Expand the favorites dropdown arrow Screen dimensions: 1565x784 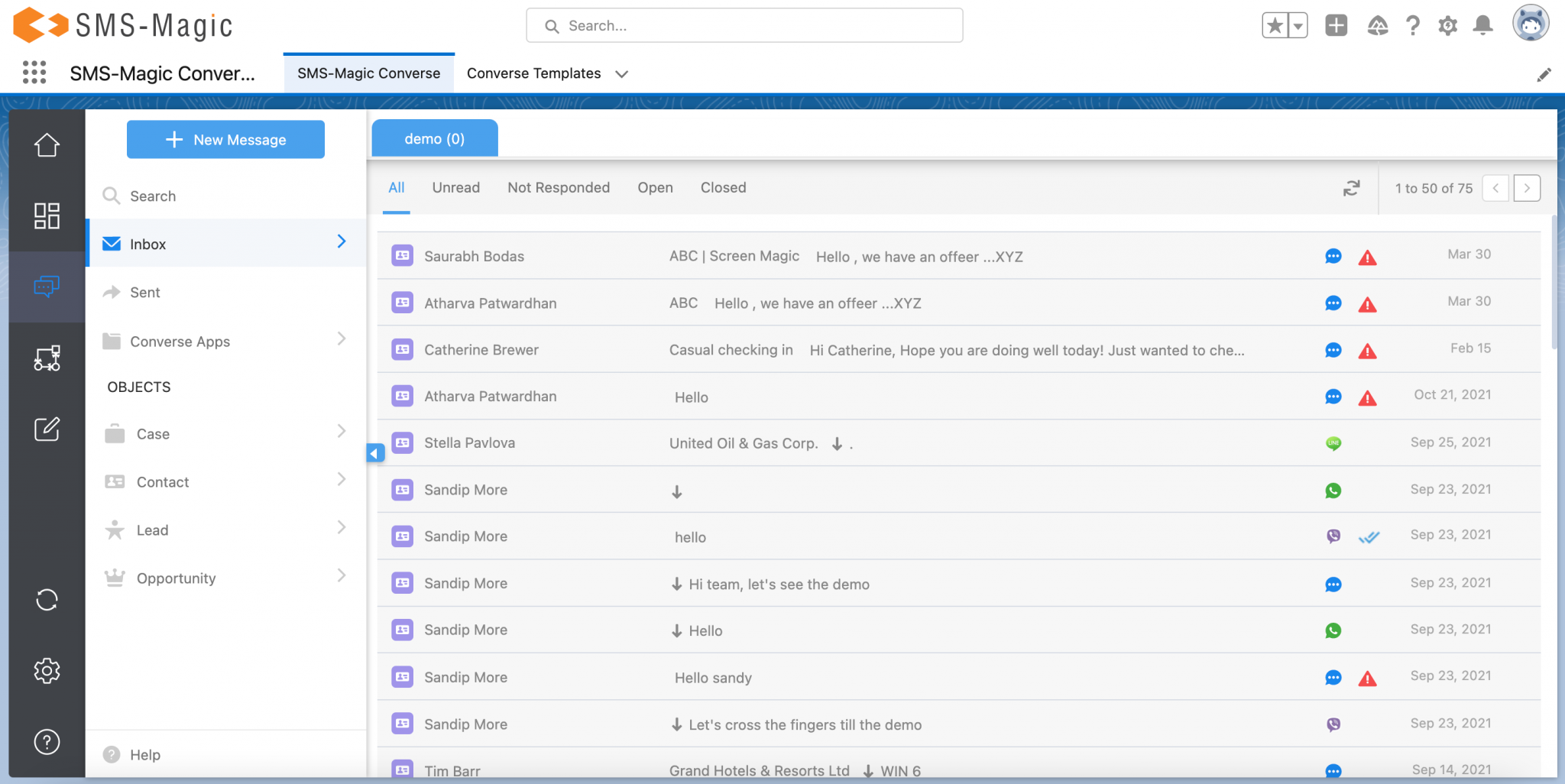coord(1297,25)
